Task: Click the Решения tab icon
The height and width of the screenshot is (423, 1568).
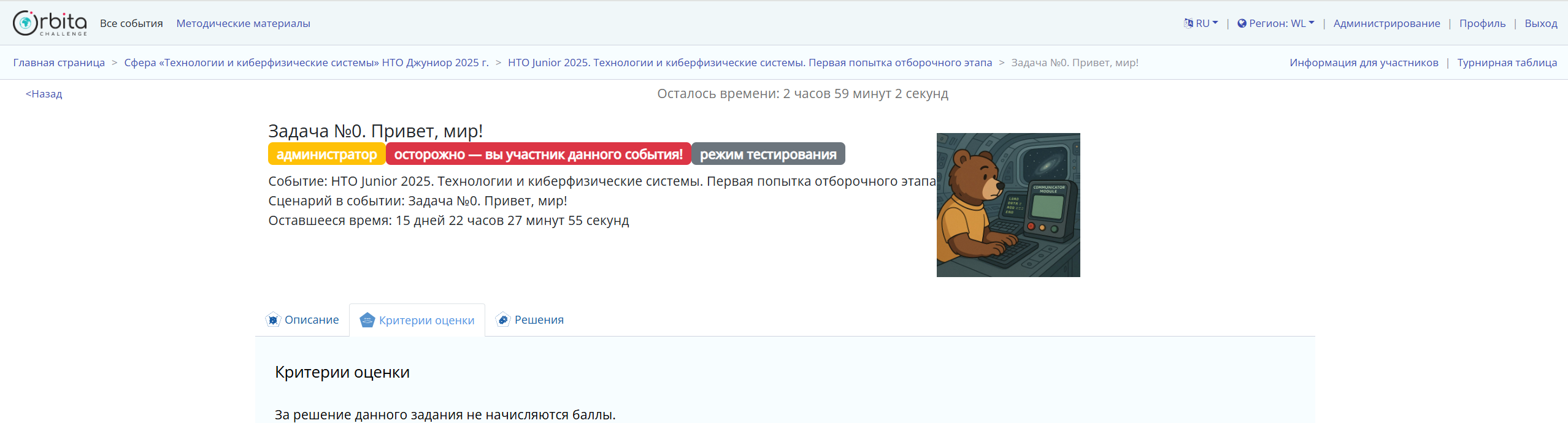Action: [503, 320]
